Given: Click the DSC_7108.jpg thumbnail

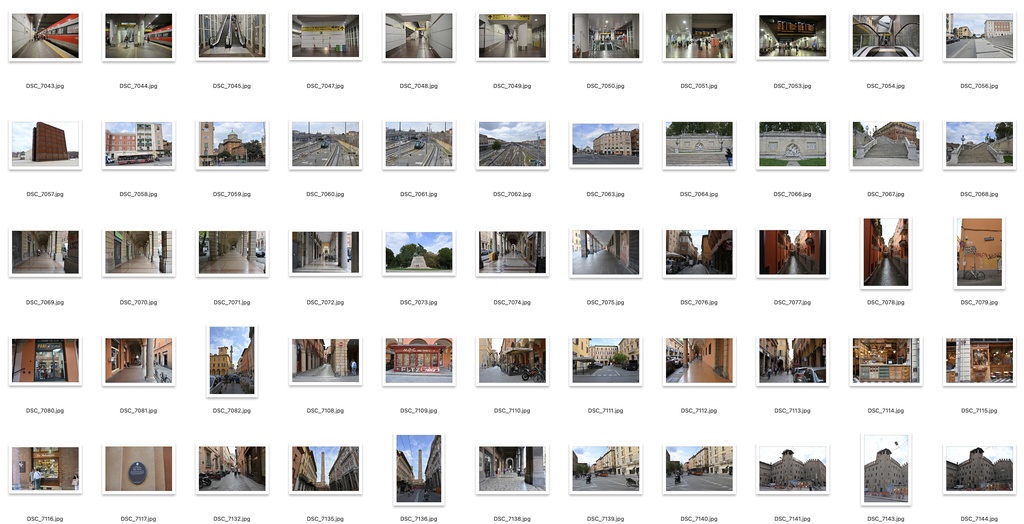Looking at the screenshot, I should [x=325, y=361].
